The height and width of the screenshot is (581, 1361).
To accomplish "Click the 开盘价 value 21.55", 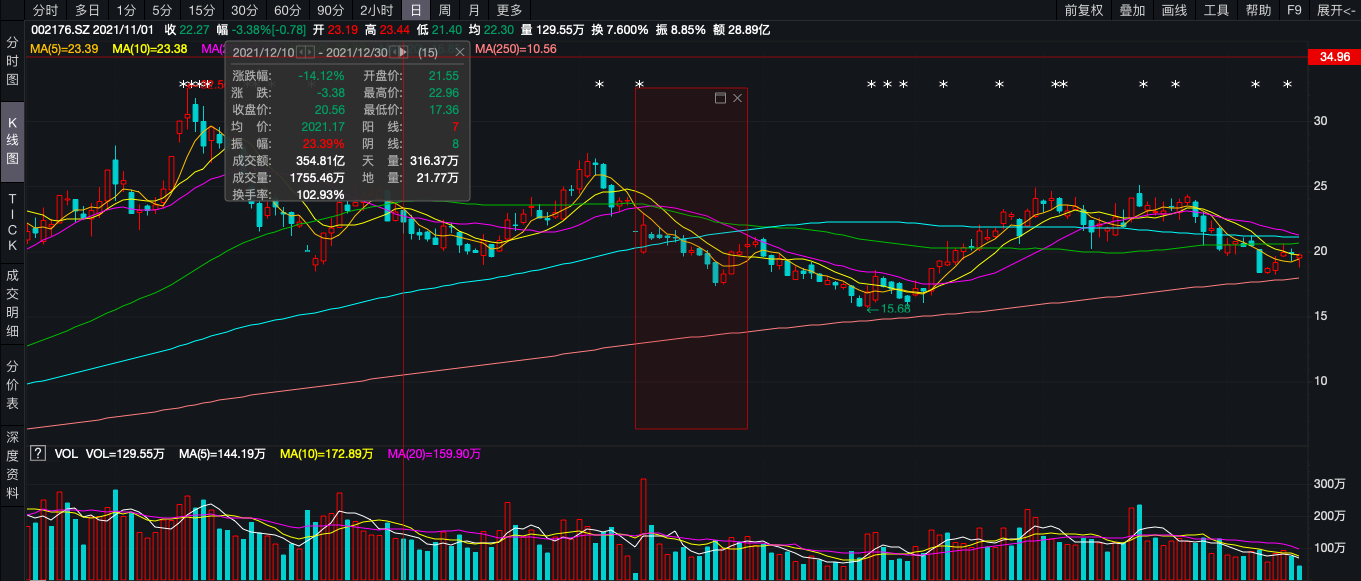I will click(444, 76).
